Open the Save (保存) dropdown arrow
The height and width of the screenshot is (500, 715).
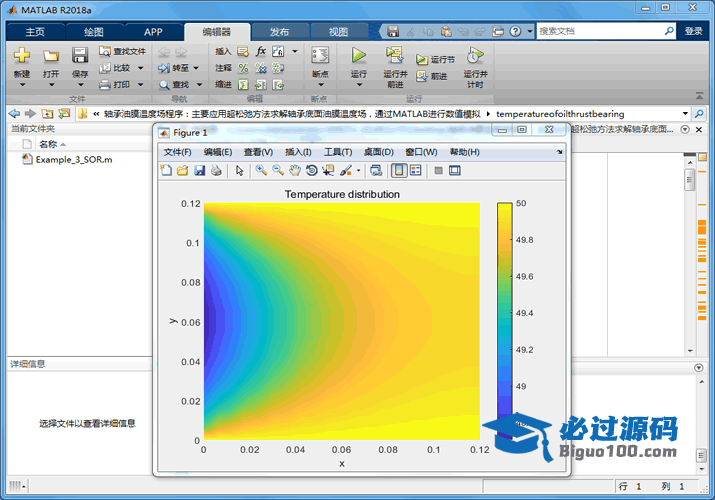(x=80, y=85)
